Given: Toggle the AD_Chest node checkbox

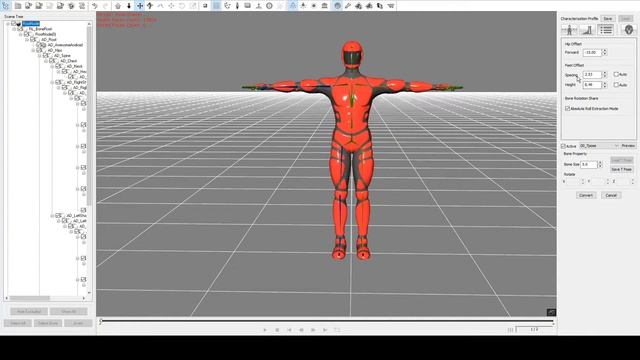Looking at the screenshot, I should pos(52,61).
